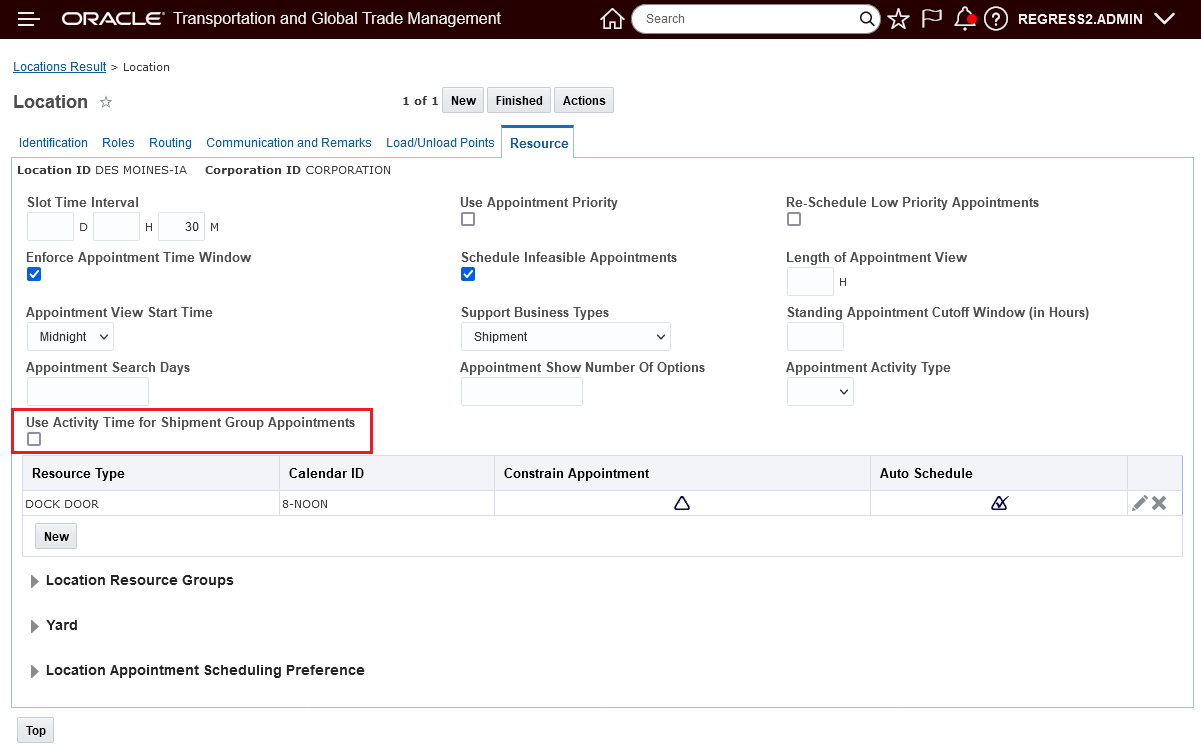Open the hamburger navigation menu

tap(29, 19)
